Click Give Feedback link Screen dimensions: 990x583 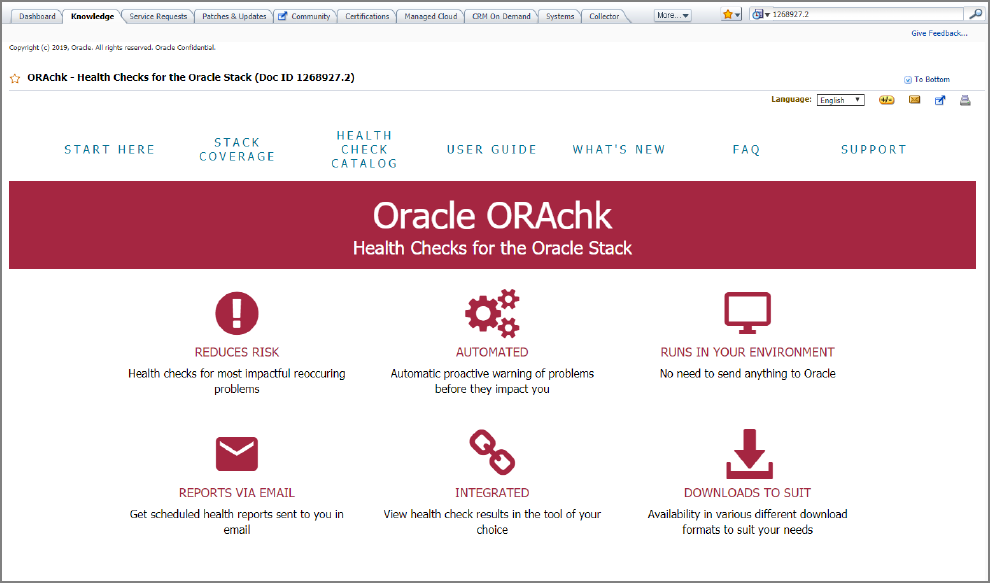coord(939,33)
